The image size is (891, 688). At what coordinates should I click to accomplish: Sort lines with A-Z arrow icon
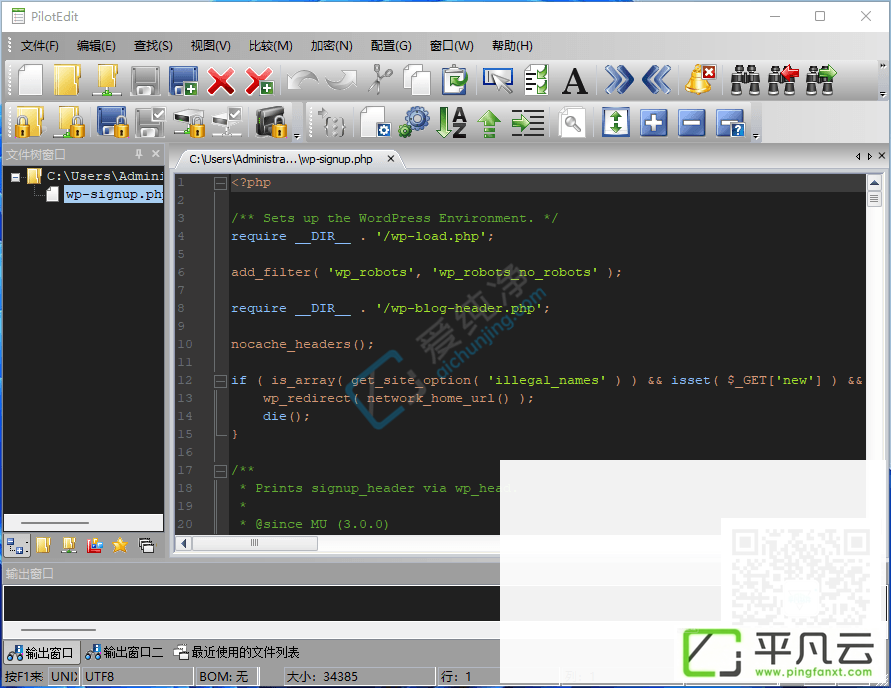[x=452, y=122]
